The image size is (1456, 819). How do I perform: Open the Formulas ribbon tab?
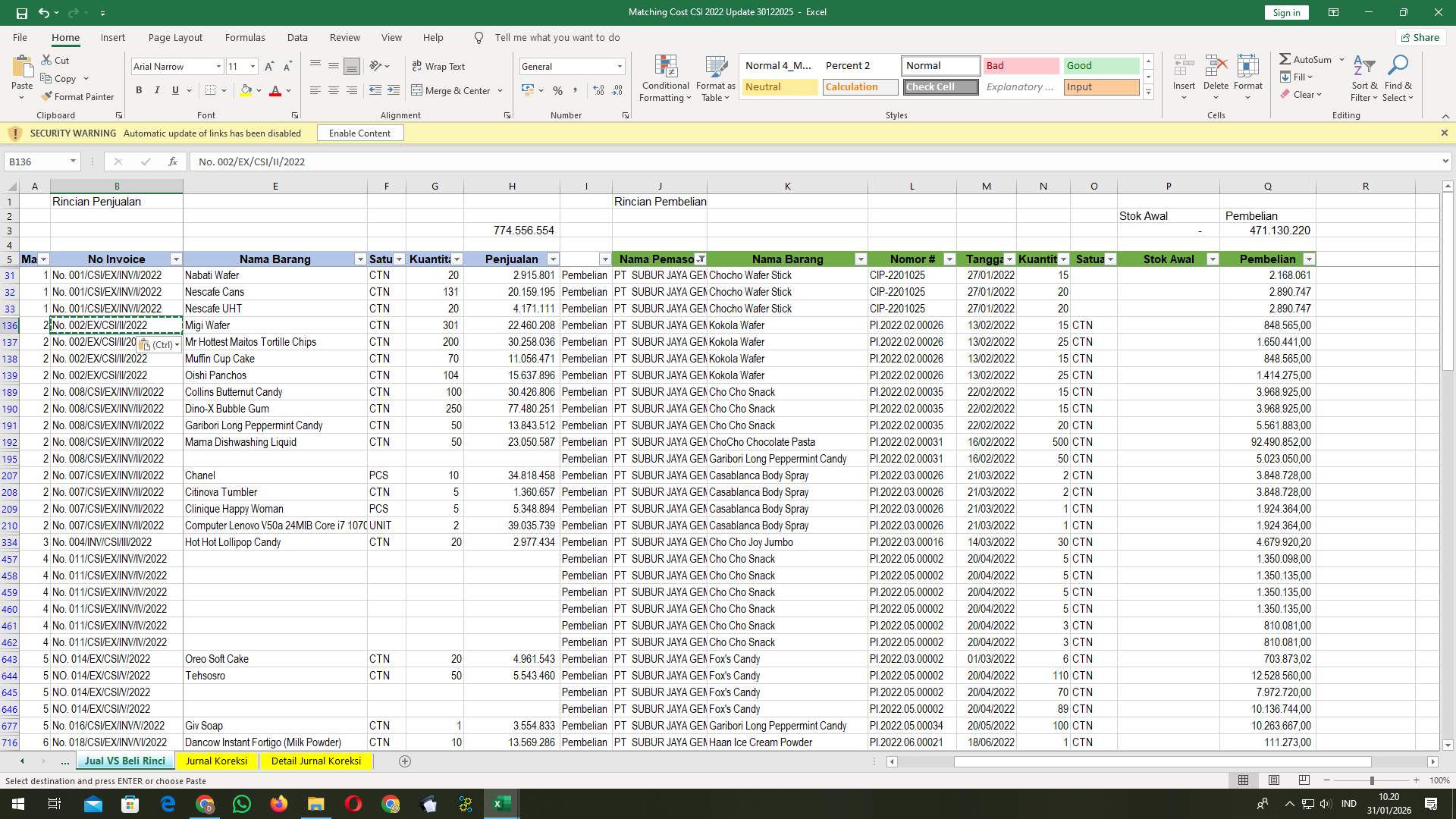(245, 37)
